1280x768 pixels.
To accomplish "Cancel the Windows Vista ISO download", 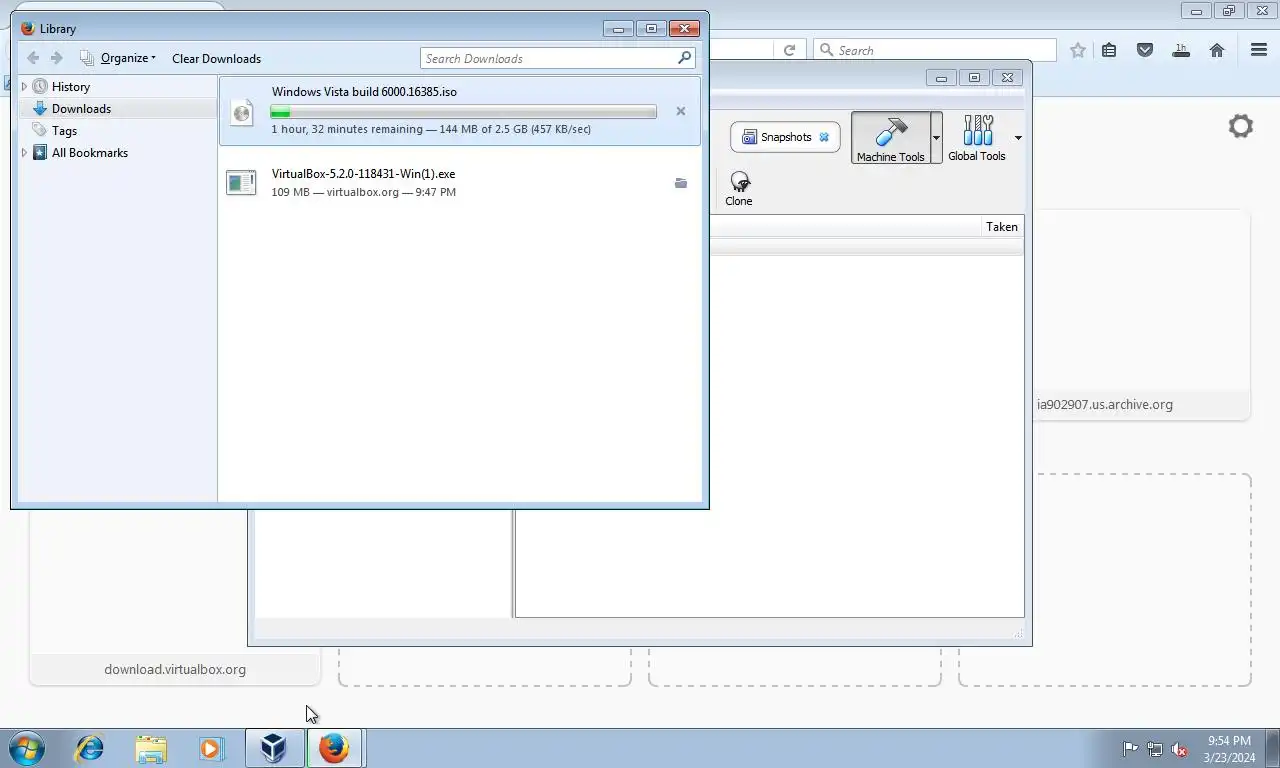I will (x=681, y=111).
